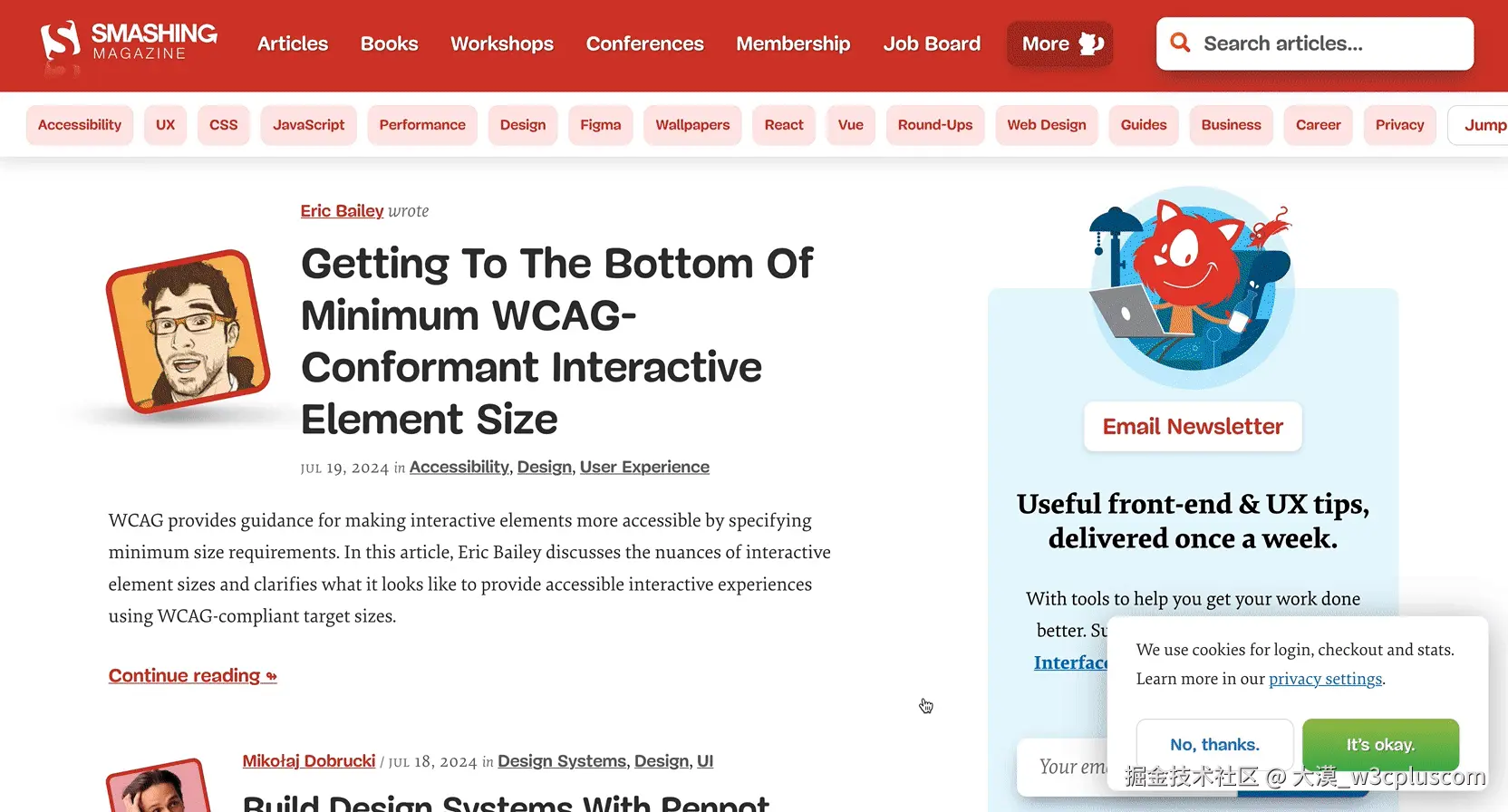Image resolution: width=1508 pixels, height=812 pixels.
Task: Open the Job Board
Action: coord(932,43)
